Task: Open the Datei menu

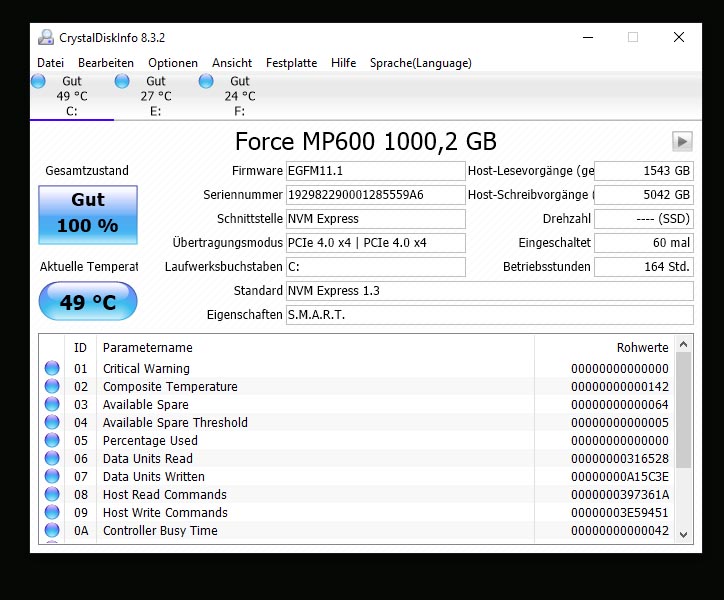Action: click(x=50, y=63)
